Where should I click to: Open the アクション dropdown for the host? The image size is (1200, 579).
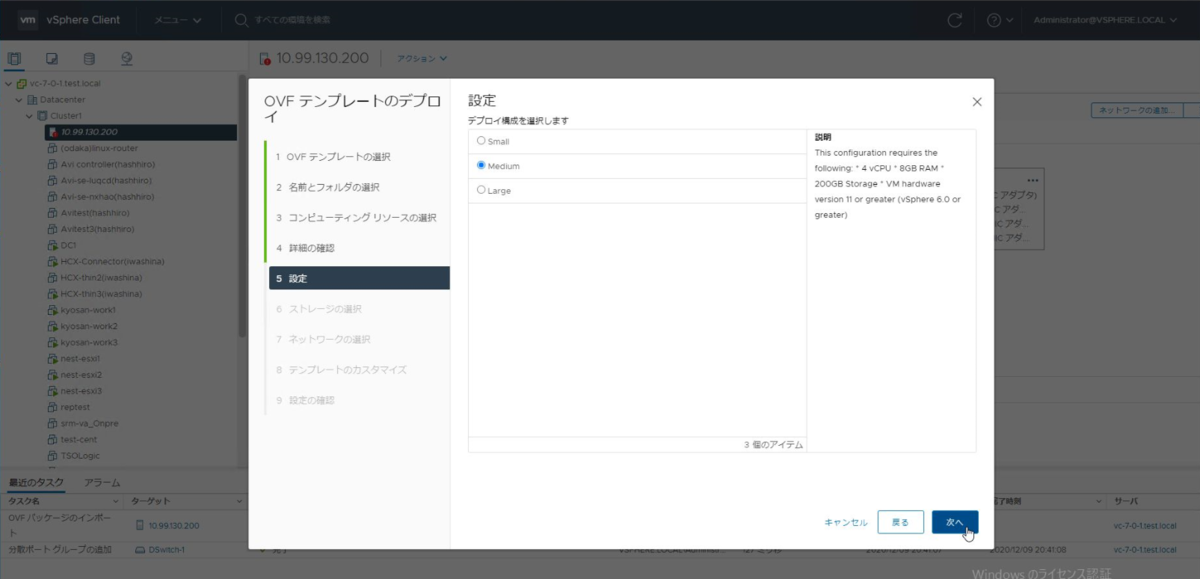422,58
